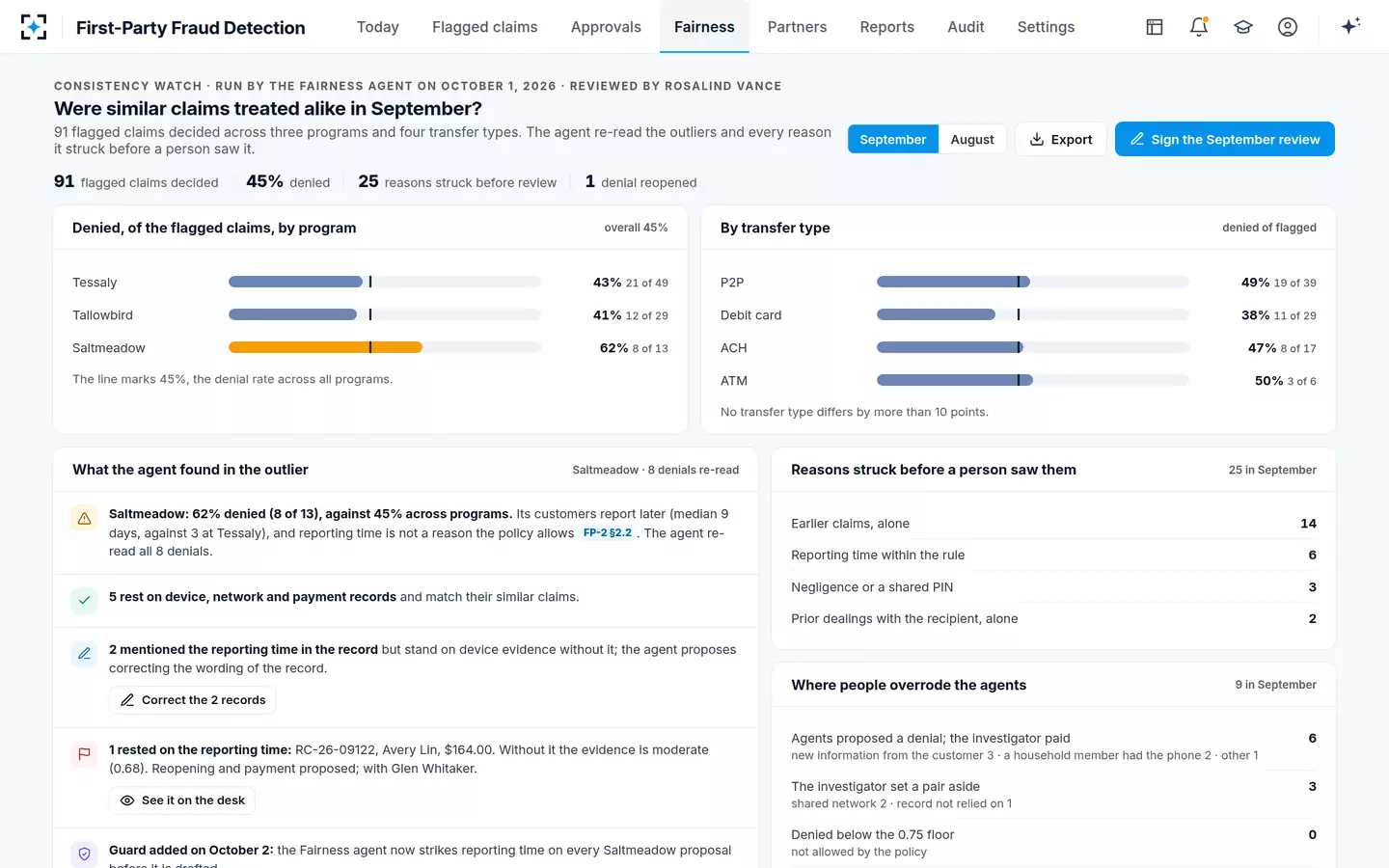The width and height of the screenshot is (1389, 868).
Task: Open the Approvals tab
Action: pyautogui.click(x=606, y=27)
